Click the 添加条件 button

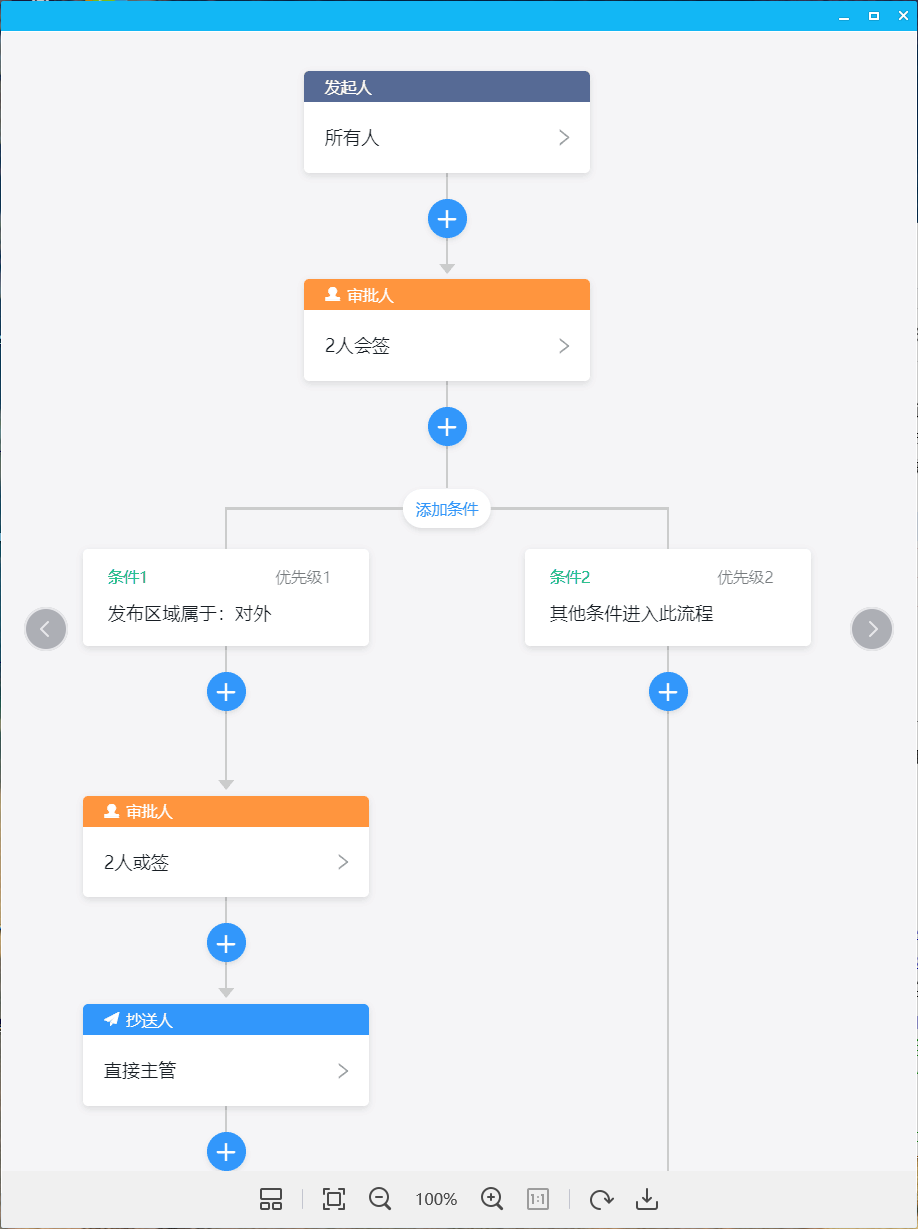tap(447, 509)
